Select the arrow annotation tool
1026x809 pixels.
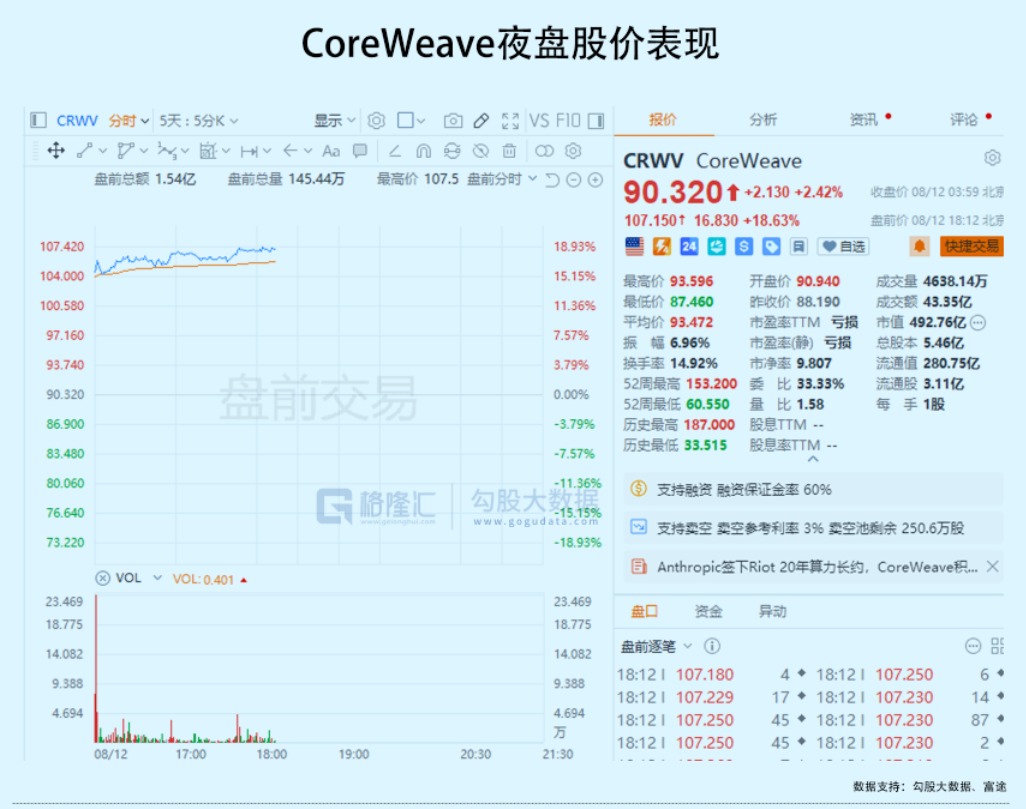click(x=291, y=151)
